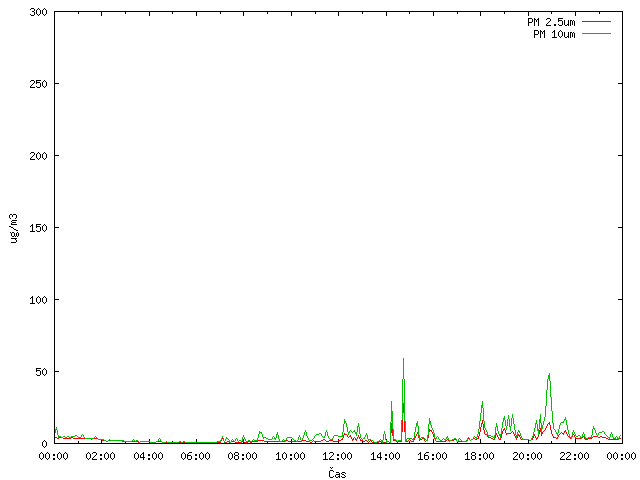Click the PM 10um legend label
Viewport: 640px width, 480px height.
554,34
